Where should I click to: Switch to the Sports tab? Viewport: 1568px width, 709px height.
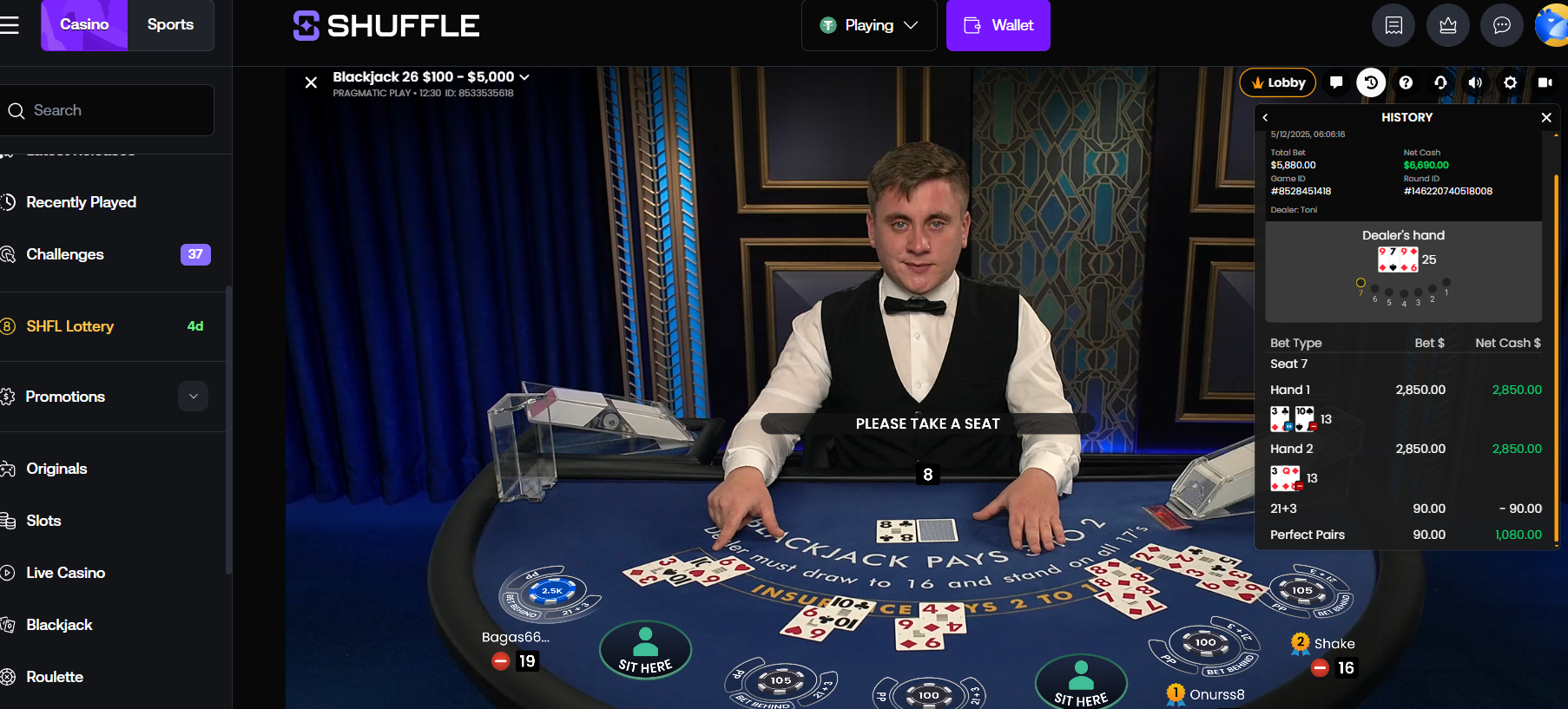click(x=170, y=25)
